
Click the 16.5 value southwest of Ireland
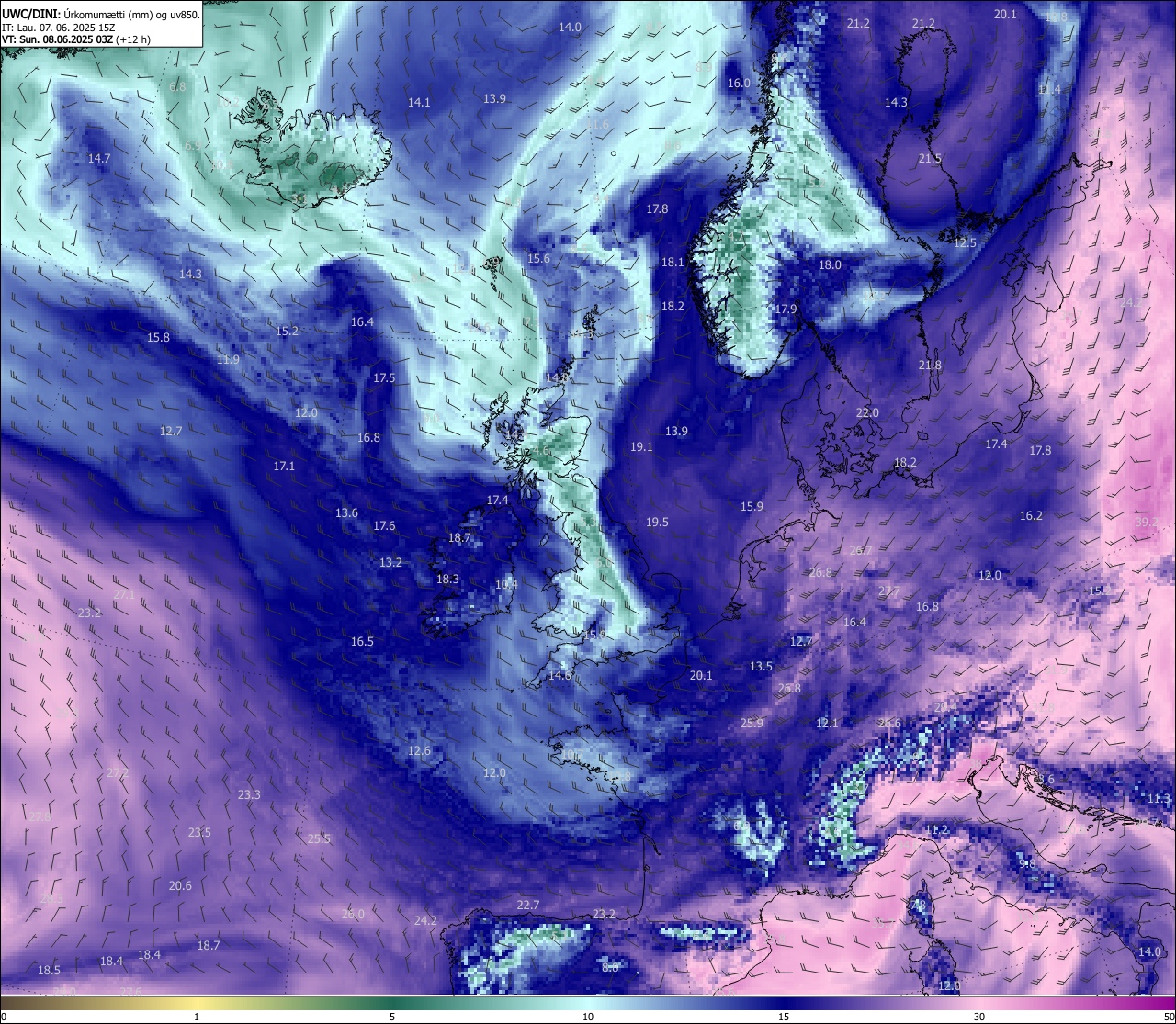click(362, 642)
